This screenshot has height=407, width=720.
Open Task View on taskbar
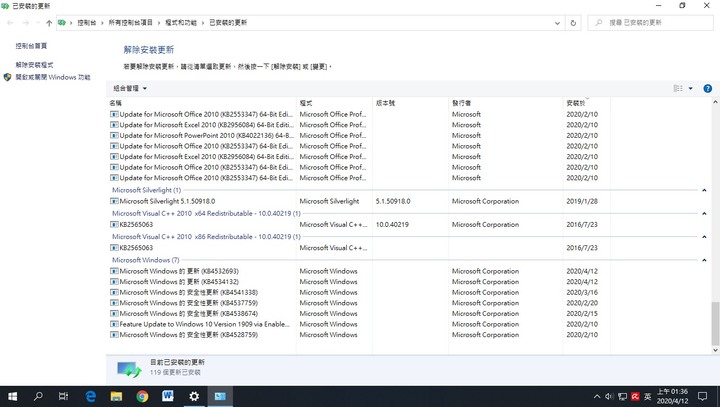coord(64,396)
